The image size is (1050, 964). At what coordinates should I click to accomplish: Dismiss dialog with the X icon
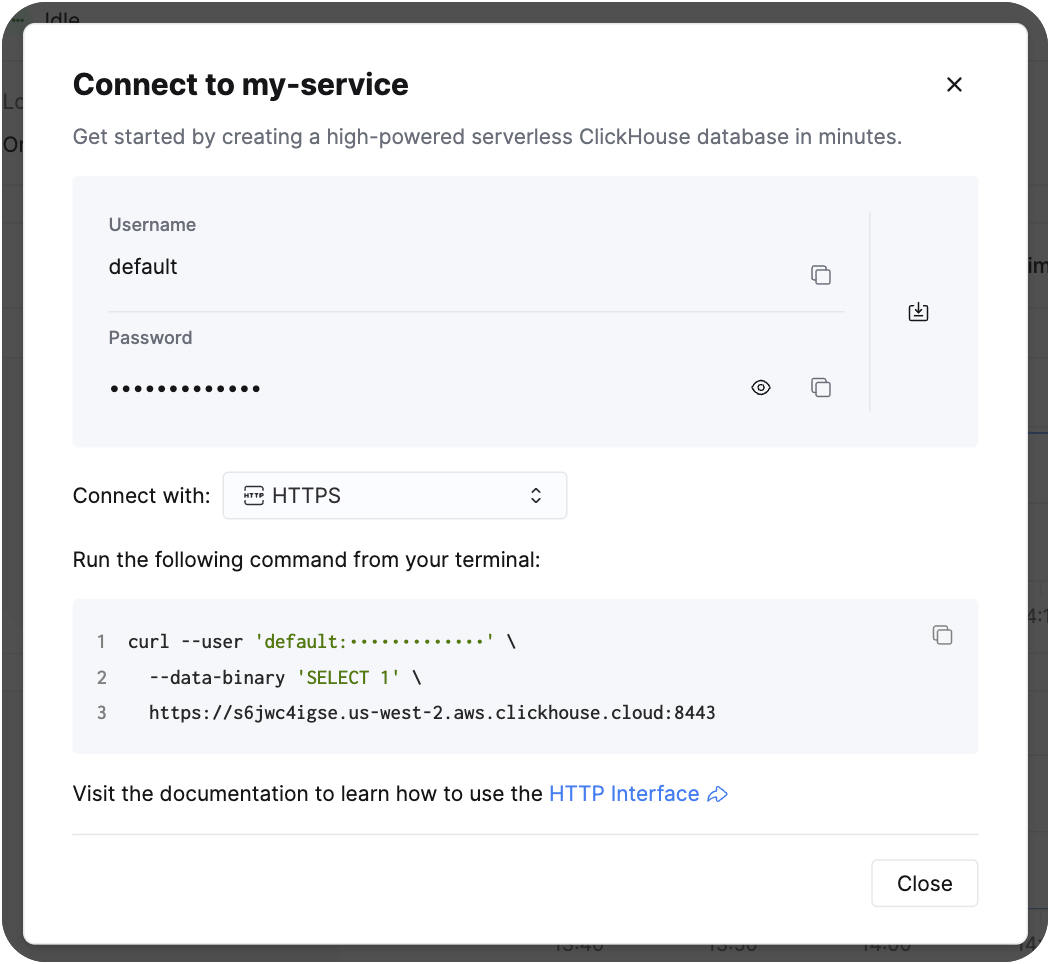tap(954, 84)
